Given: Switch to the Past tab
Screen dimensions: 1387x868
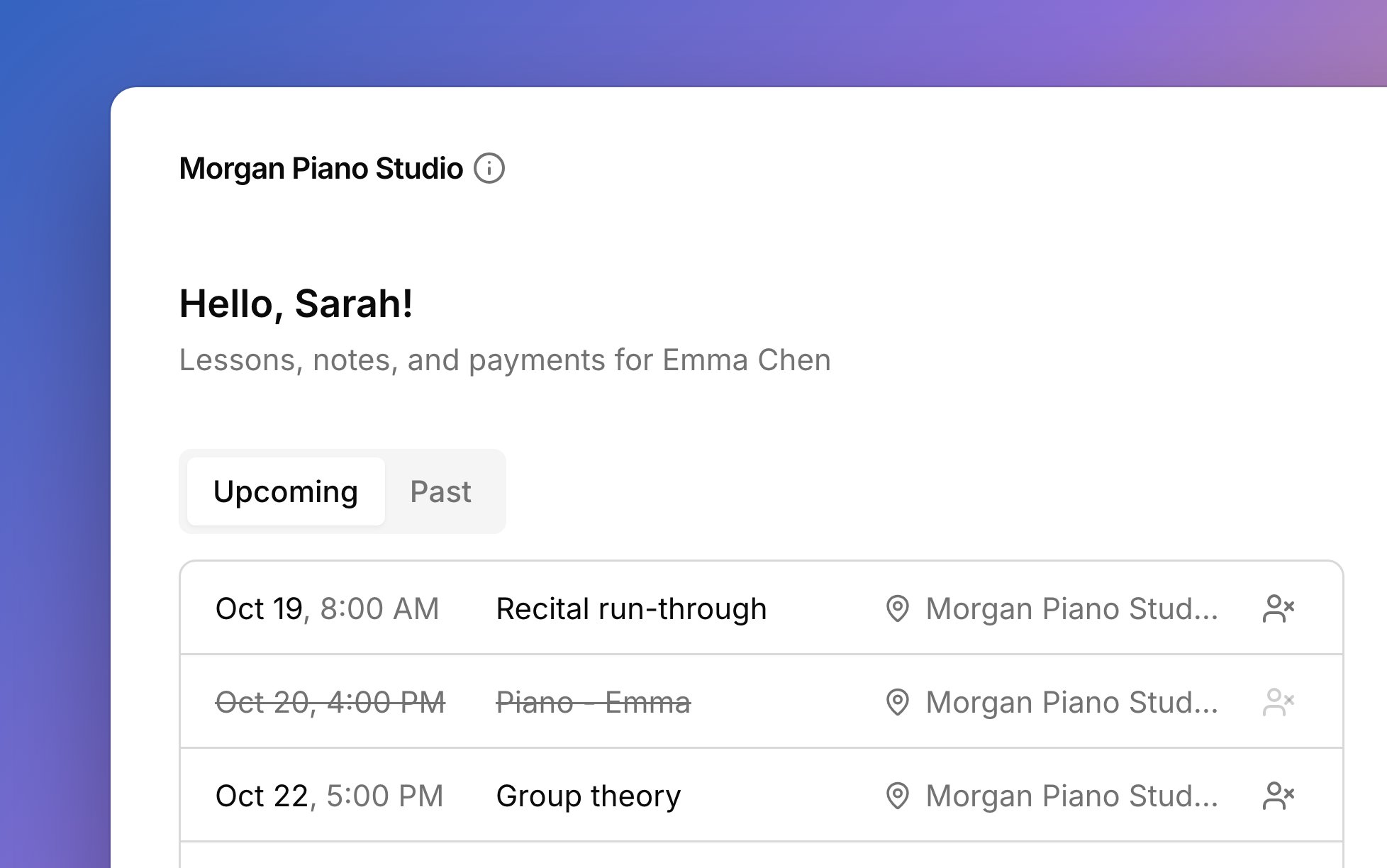Looking at the screenshot, I should pyautogui.click(x=440, y=491).
